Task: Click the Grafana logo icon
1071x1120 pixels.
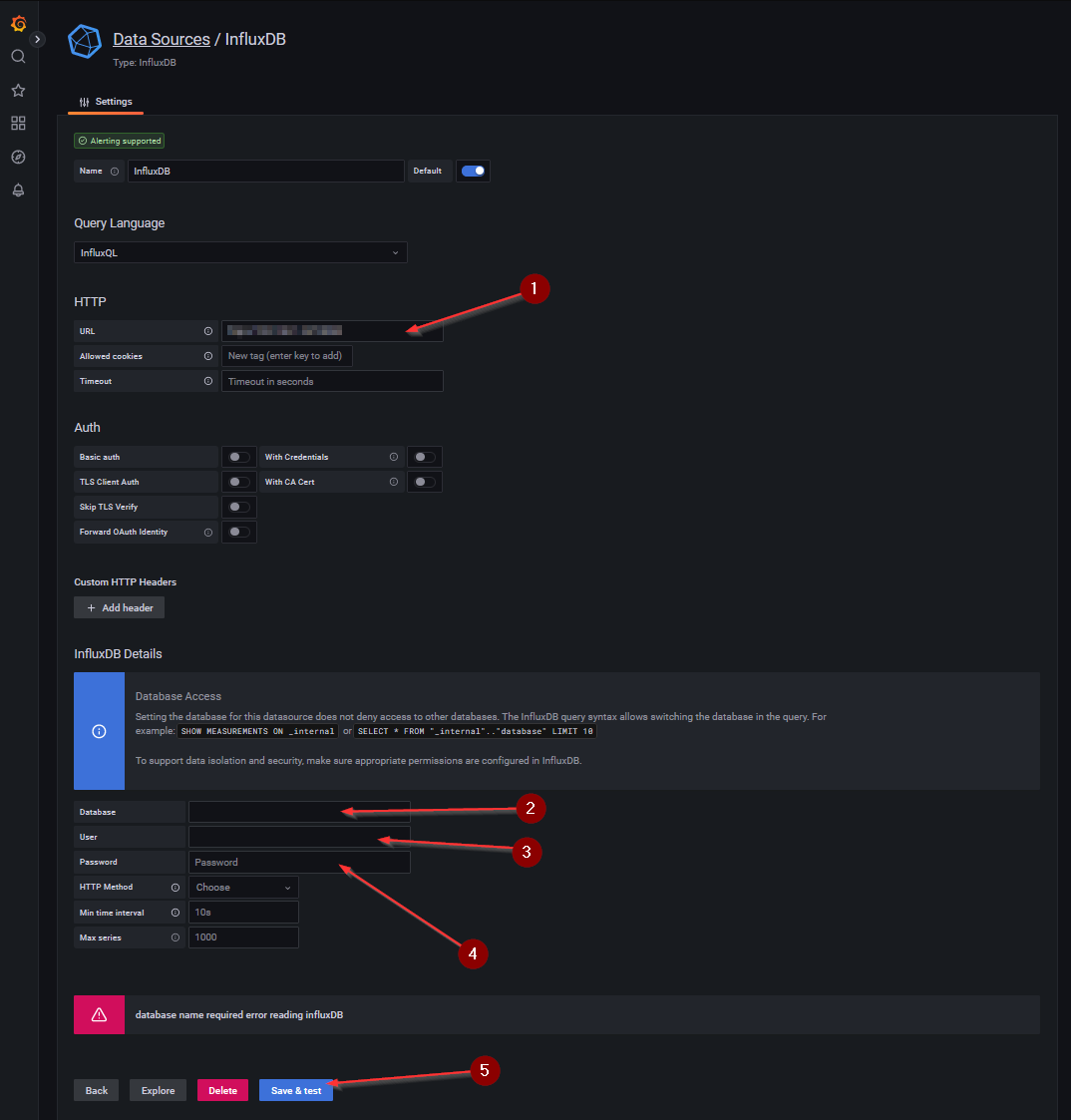Action: pyautogui.click(x=18, y=24)
